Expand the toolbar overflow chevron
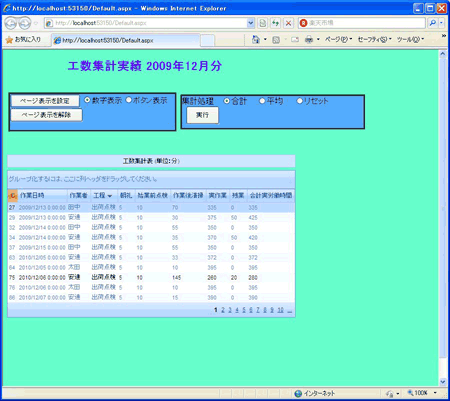 coord(444,36)
